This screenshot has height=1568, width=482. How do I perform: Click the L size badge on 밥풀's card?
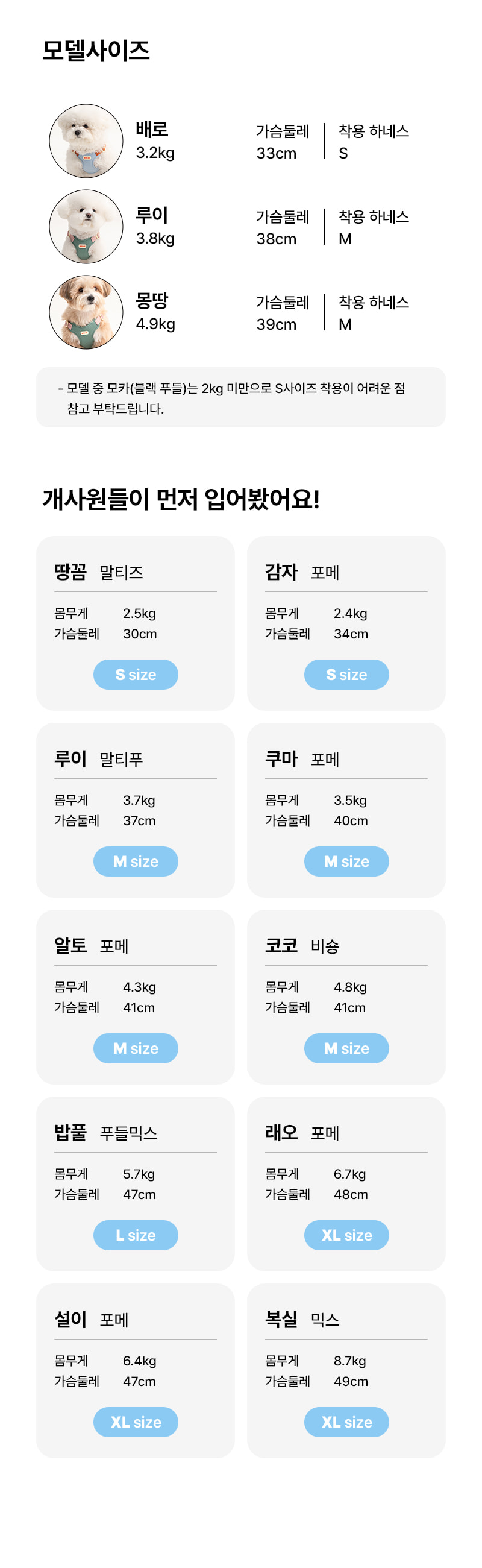[x=136, y=1235]
